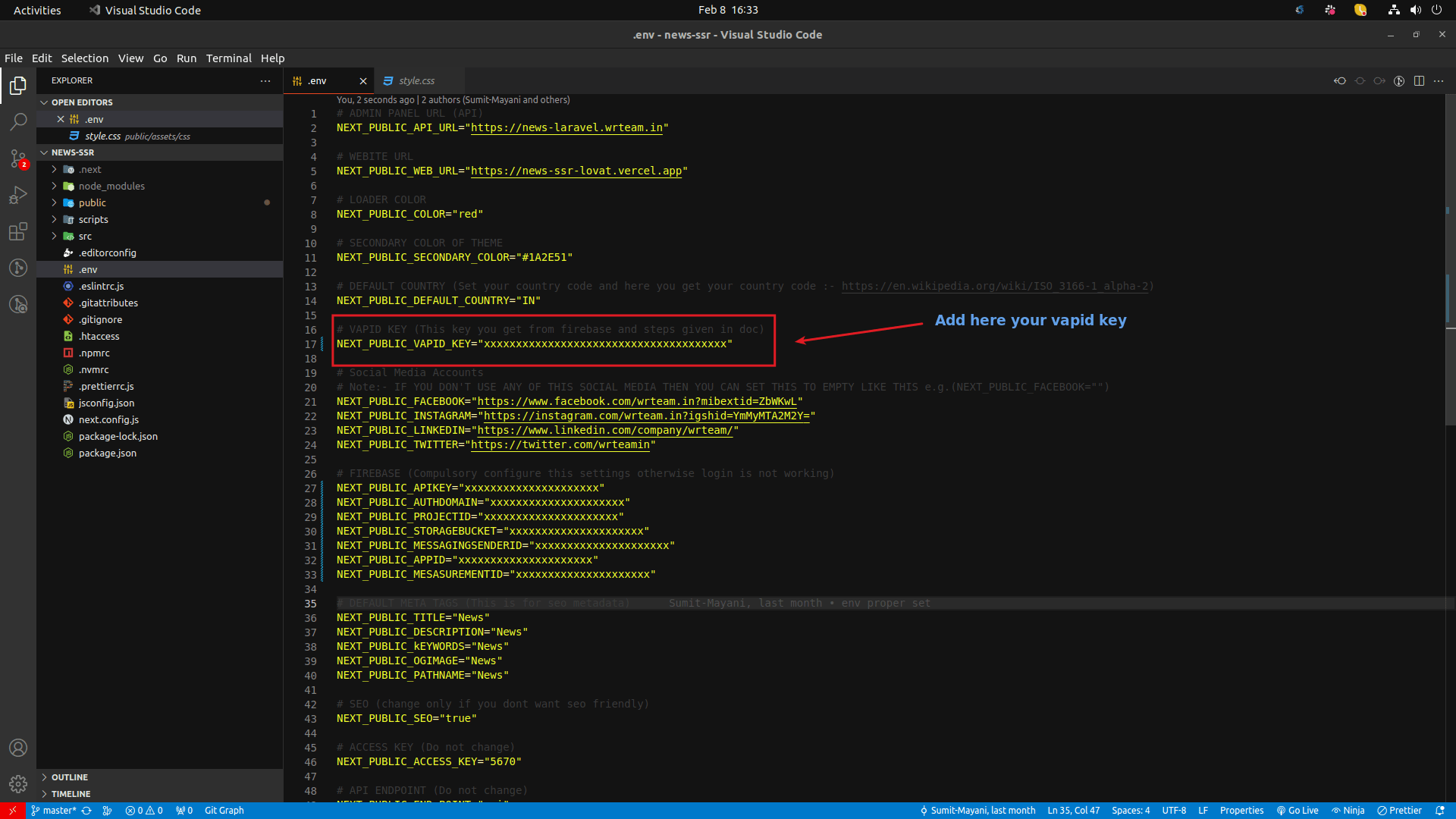Click the notifications bell in status bar

tap(1440, 811)
